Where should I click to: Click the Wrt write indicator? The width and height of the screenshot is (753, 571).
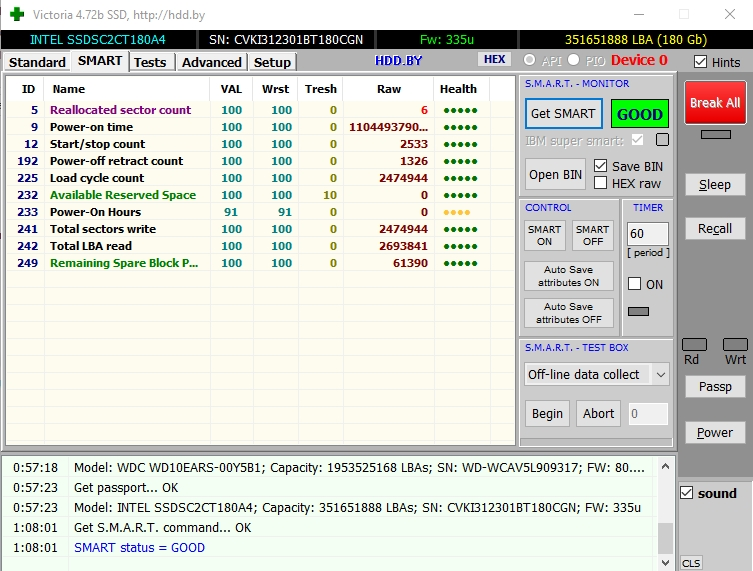735,345
